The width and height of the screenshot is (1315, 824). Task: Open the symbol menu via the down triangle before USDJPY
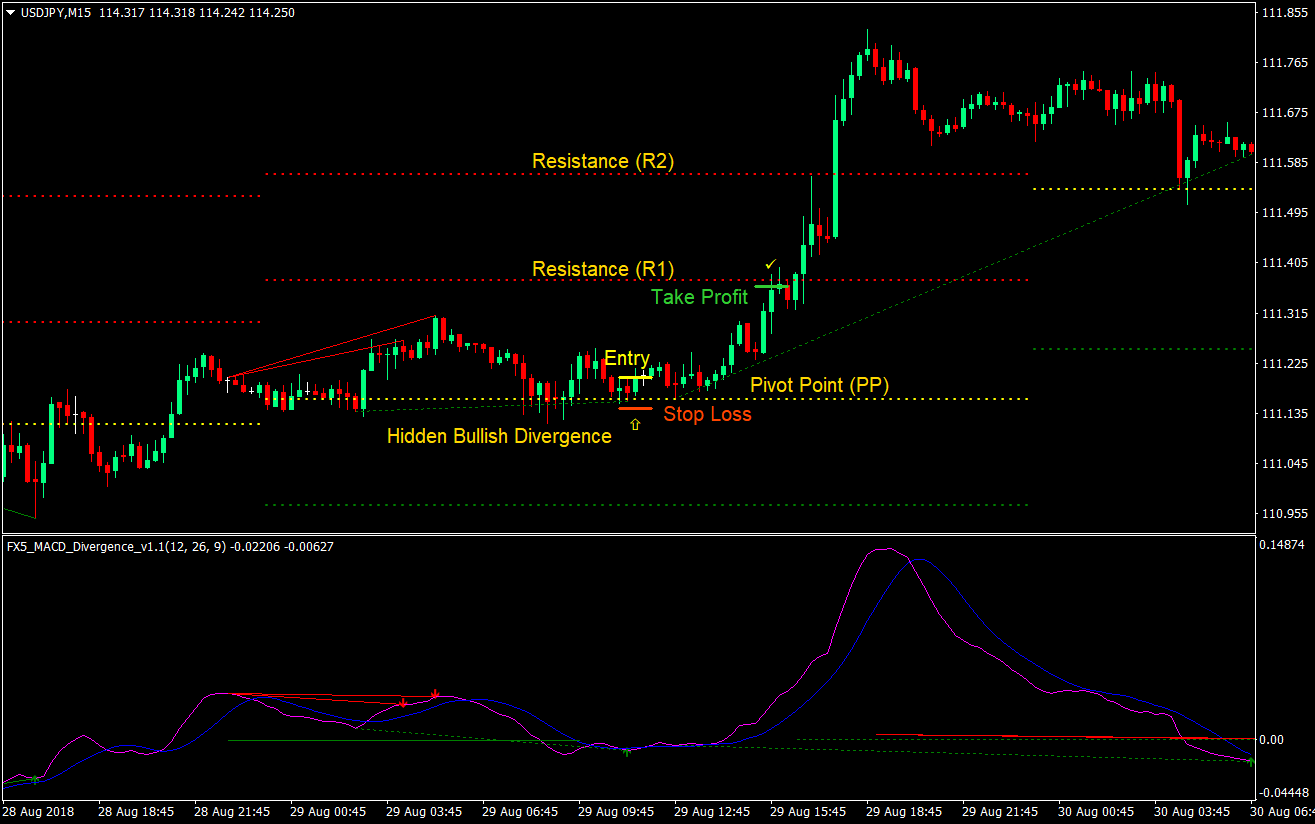coord(10,12)
